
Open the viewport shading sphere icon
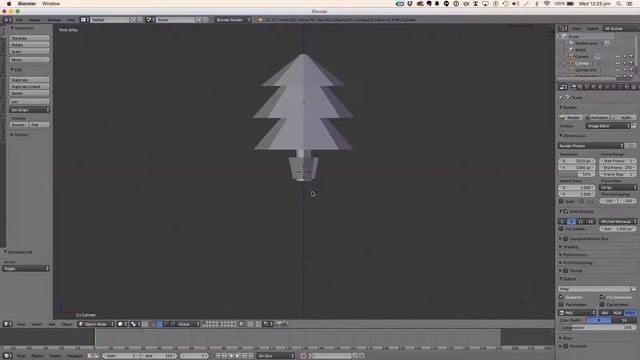122,324
